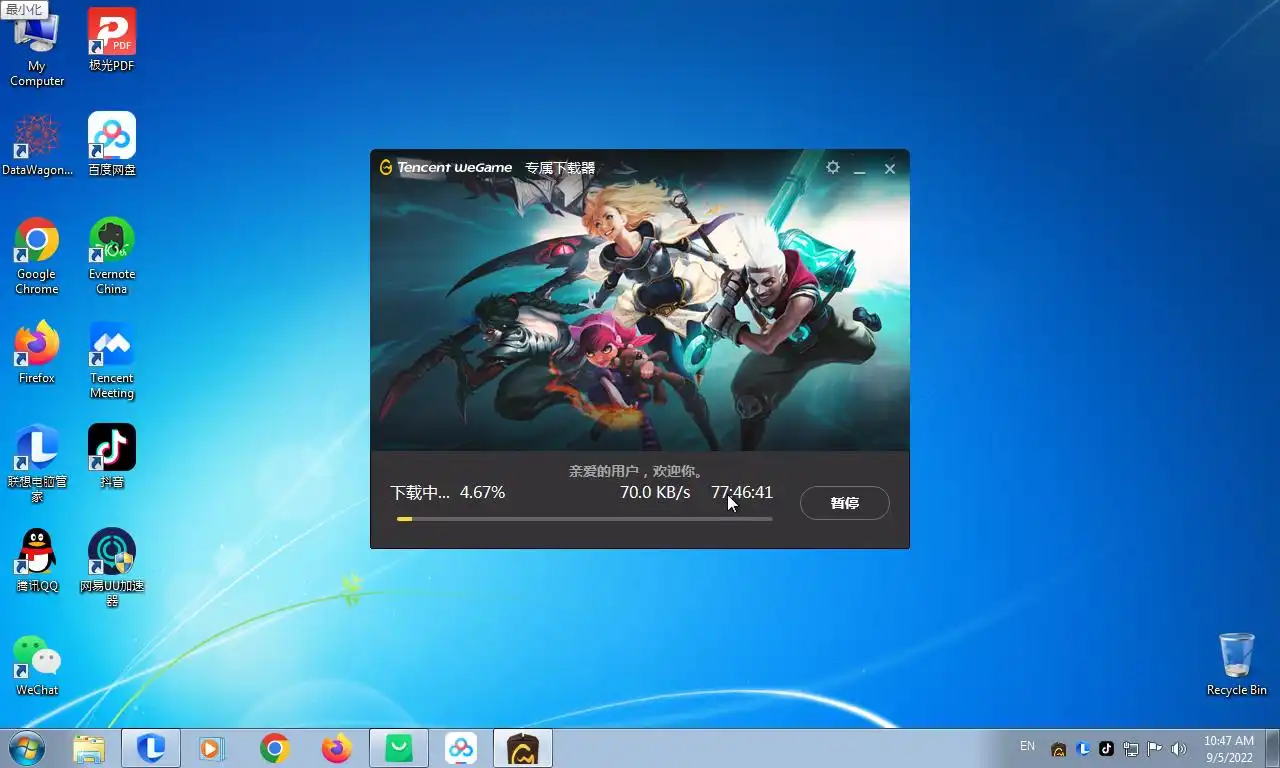The image size is (1280, 768).
Task: Open Evernote China desktop shortcut
Action: coord(112,257)
